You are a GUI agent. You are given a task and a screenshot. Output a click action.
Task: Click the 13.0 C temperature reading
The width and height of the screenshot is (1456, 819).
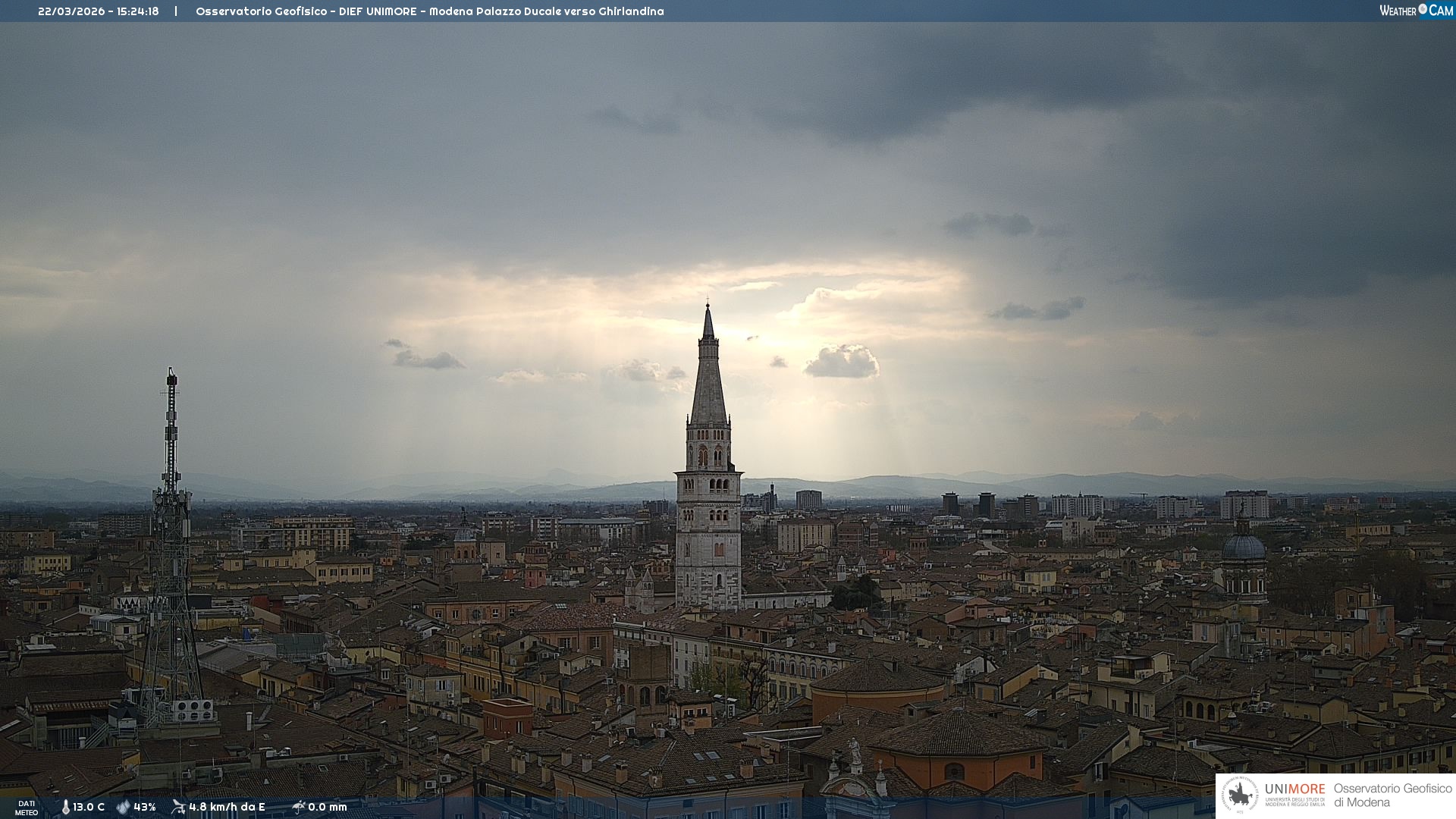[x=89, y=807]
